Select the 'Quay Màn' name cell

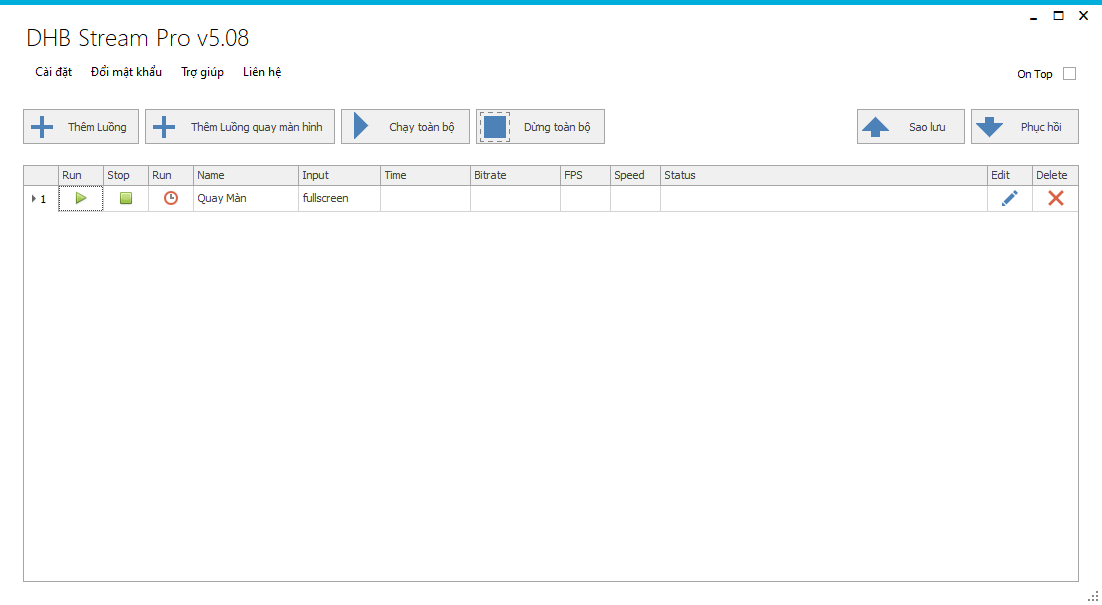[x=246, y=198]
